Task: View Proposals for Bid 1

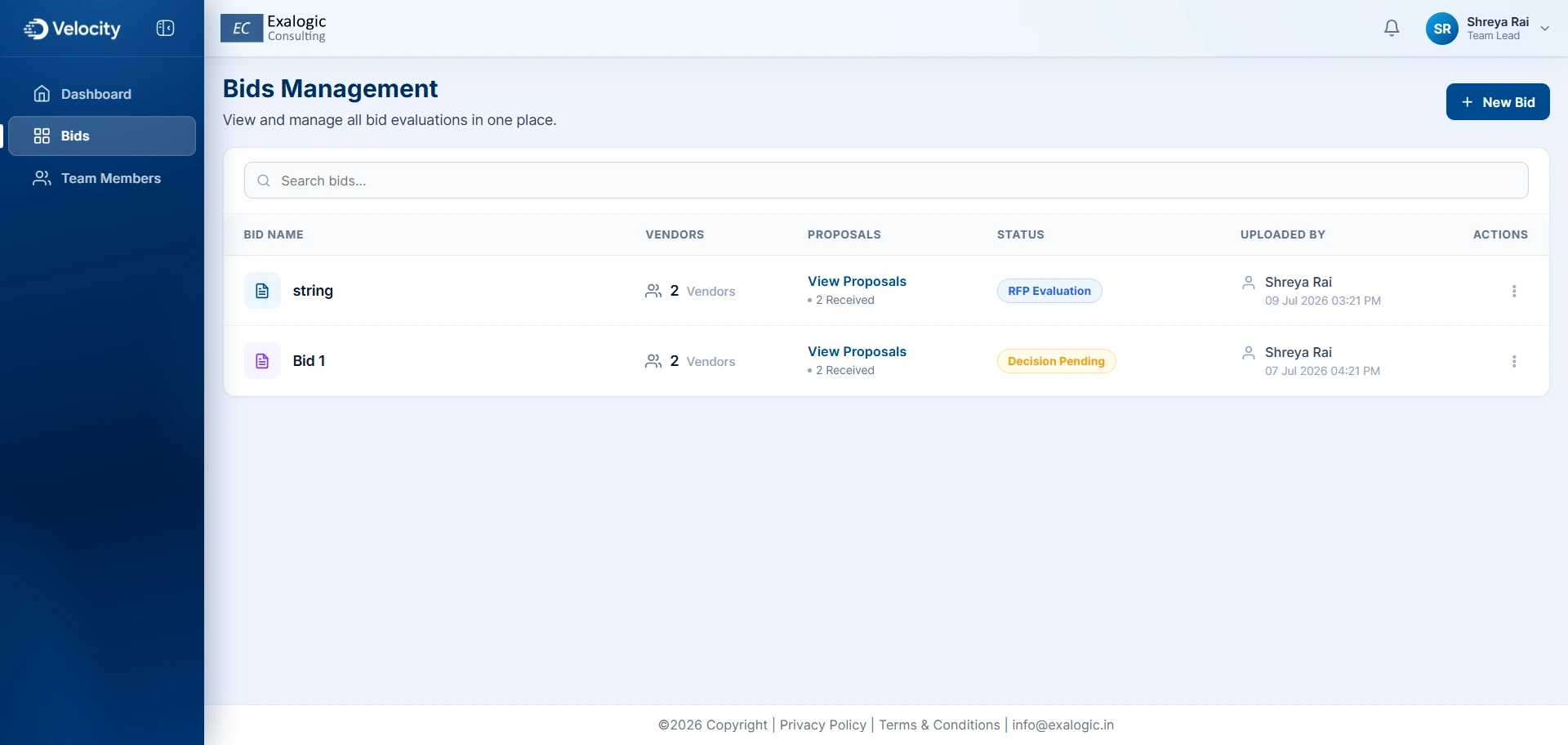Action: click(x=857, y=351)
